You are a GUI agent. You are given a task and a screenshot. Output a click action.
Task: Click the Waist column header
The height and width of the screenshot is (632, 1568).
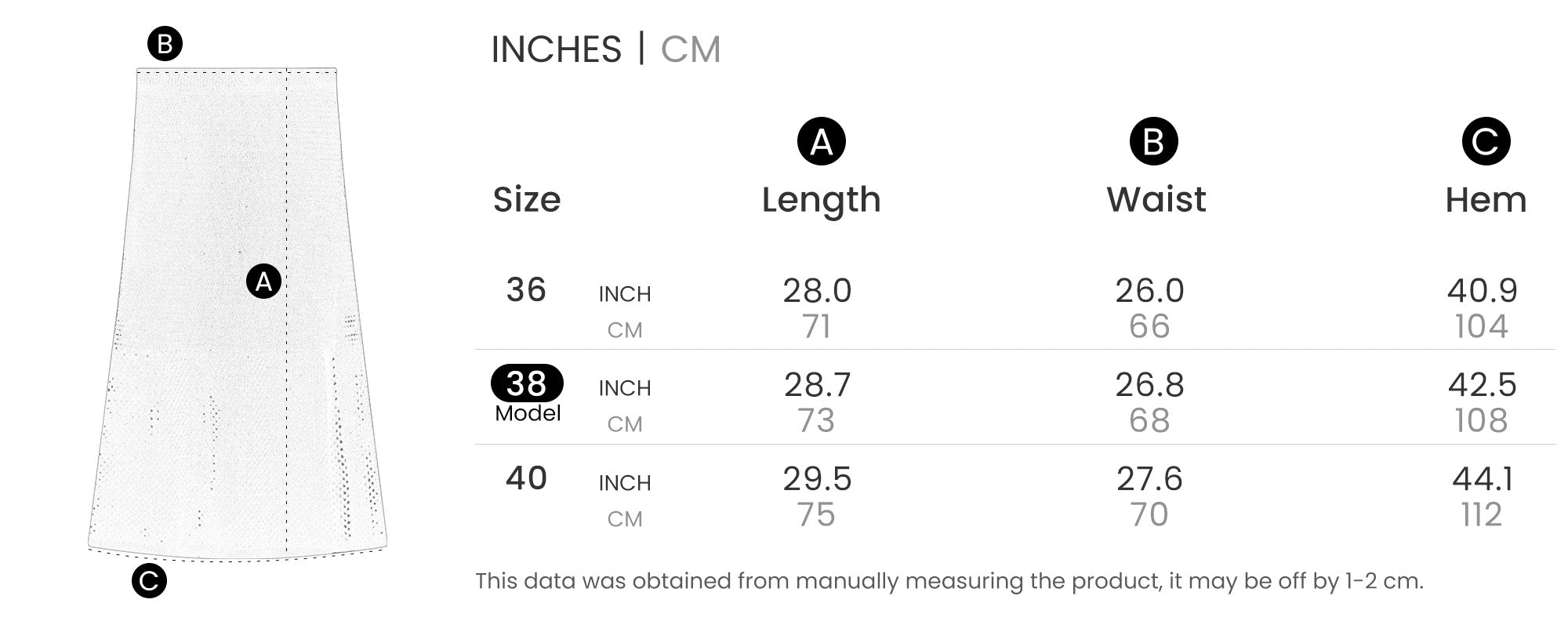pyautogui.click(x=1156, y=200)
